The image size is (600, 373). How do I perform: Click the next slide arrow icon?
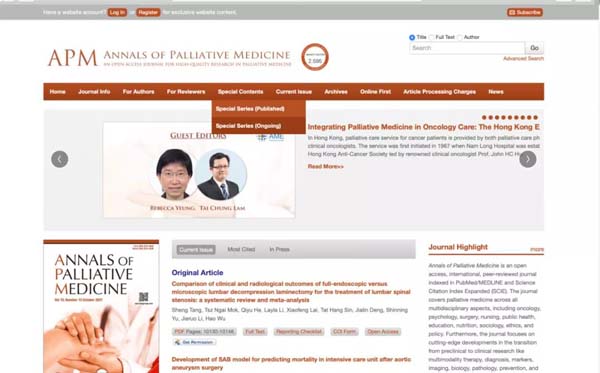tap(528, 159)
